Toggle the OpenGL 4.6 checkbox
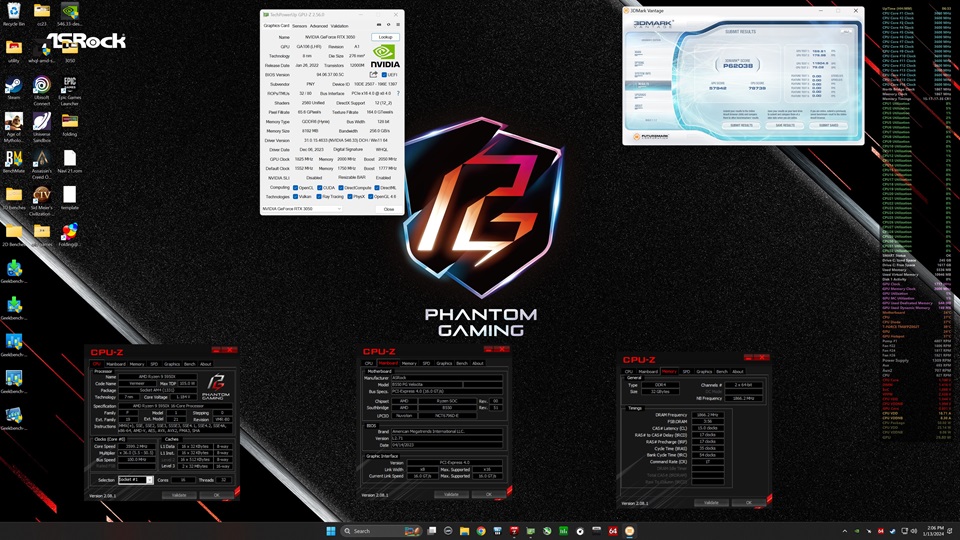Image resolution: width=960 pixels, height=540 pixels. point(370,197)
